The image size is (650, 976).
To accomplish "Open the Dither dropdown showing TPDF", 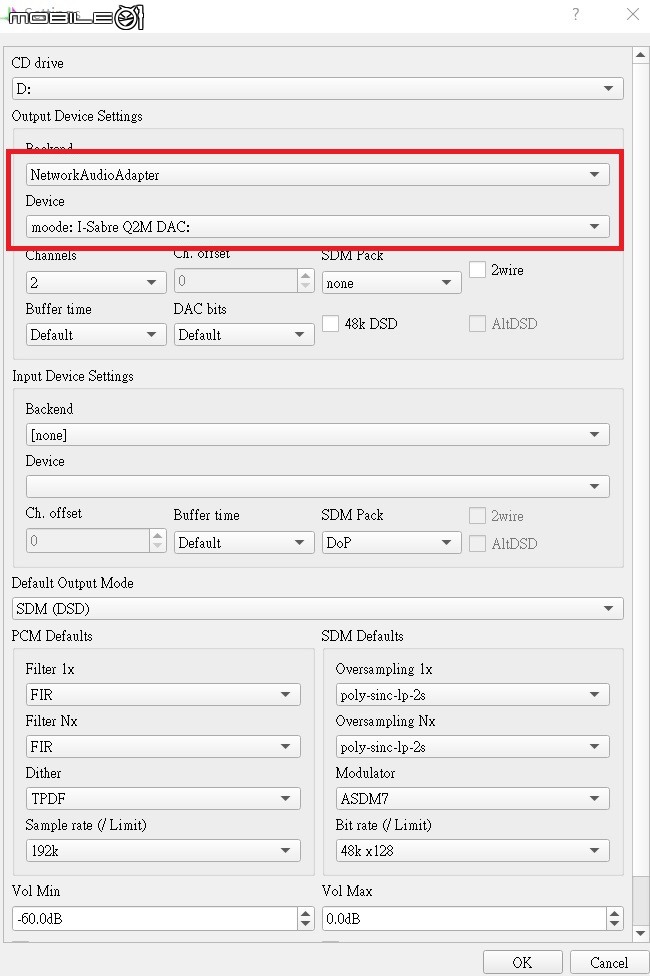I will pyautogui.click(x=163, y=798).
